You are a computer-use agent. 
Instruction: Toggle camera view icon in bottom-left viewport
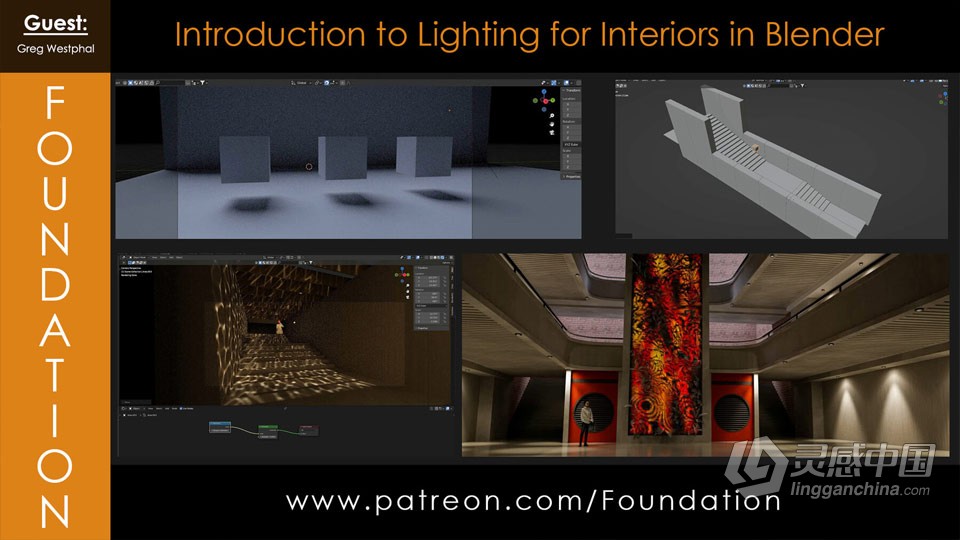tap(408, 297)
